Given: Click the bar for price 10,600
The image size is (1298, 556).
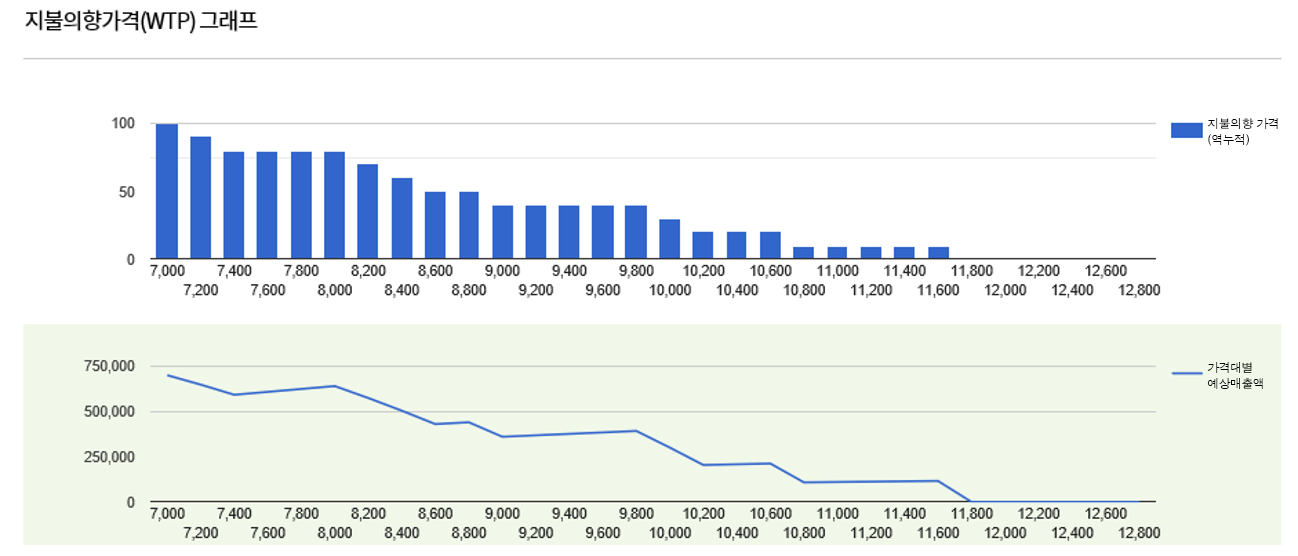Looking at the screenshot, I should click(x=770, y=245).
